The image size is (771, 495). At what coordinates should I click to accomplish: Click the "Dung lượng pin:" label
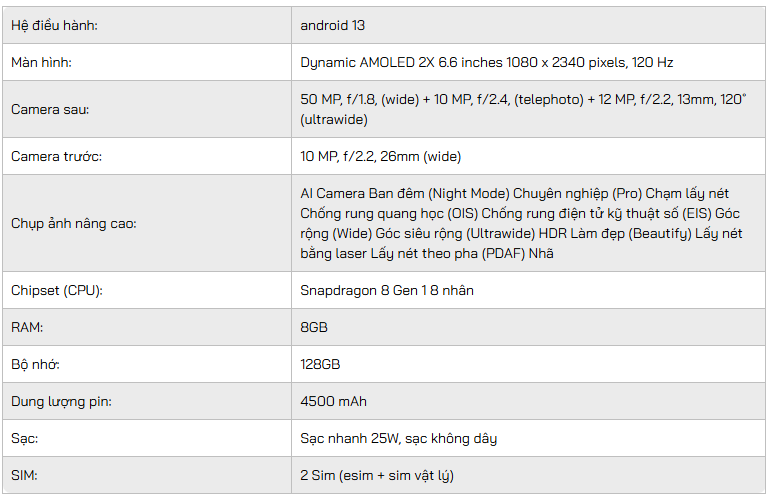tap(61, 402)
